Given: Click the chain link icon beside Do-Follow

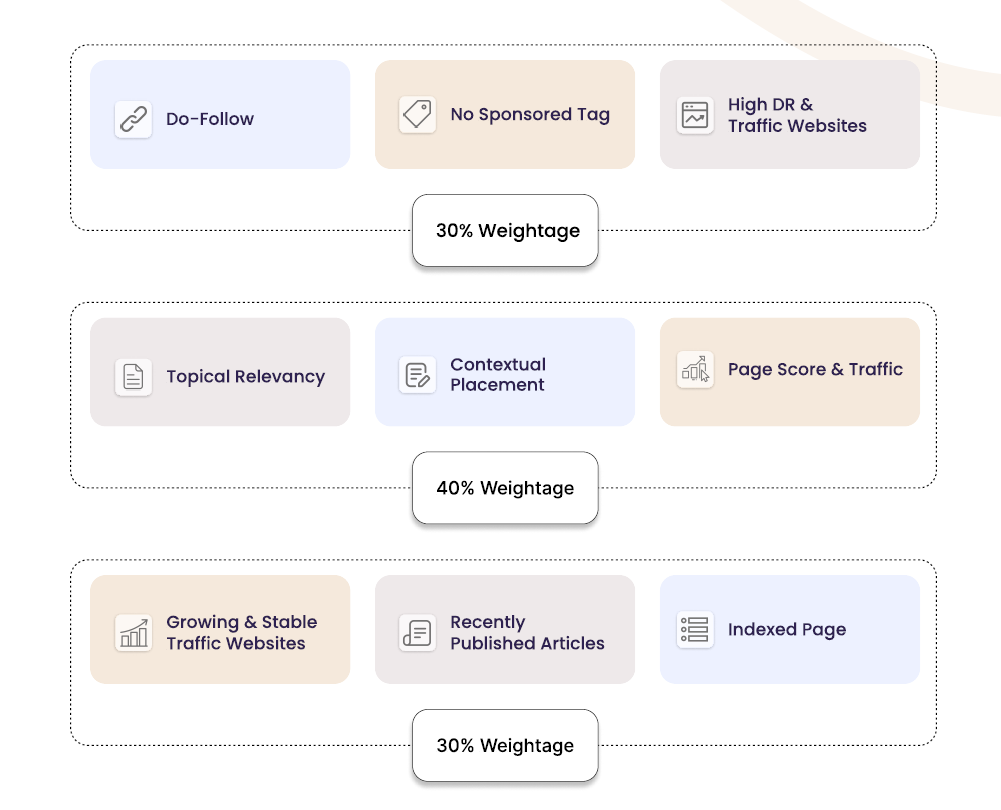Looking at the screenshot, I should tap(133, 119).
